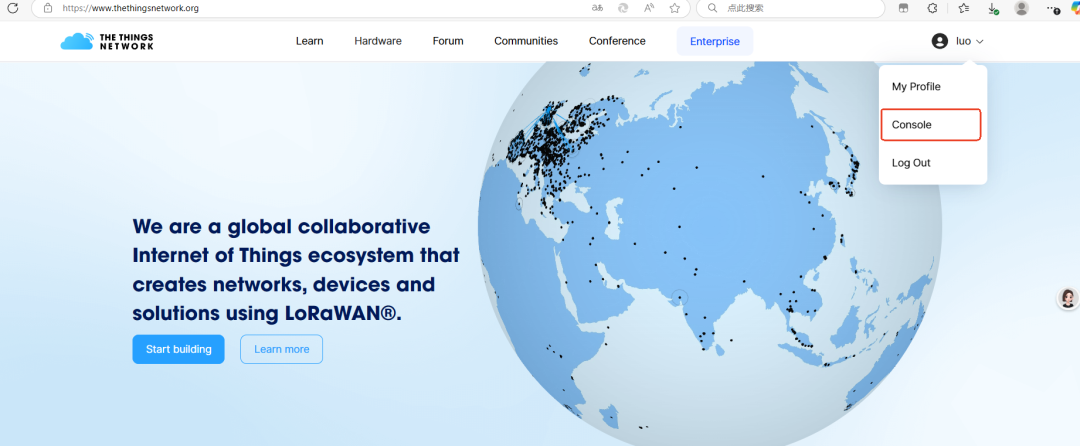This screenshot has height=446, width=1080.
Task: Click the read aloud icon
Action: pos(649,8)
